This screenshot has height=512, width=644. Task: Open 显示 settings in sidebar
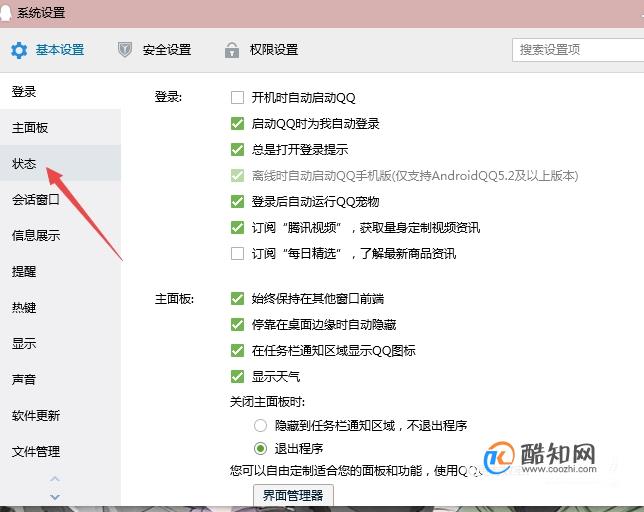pos(60,343)
